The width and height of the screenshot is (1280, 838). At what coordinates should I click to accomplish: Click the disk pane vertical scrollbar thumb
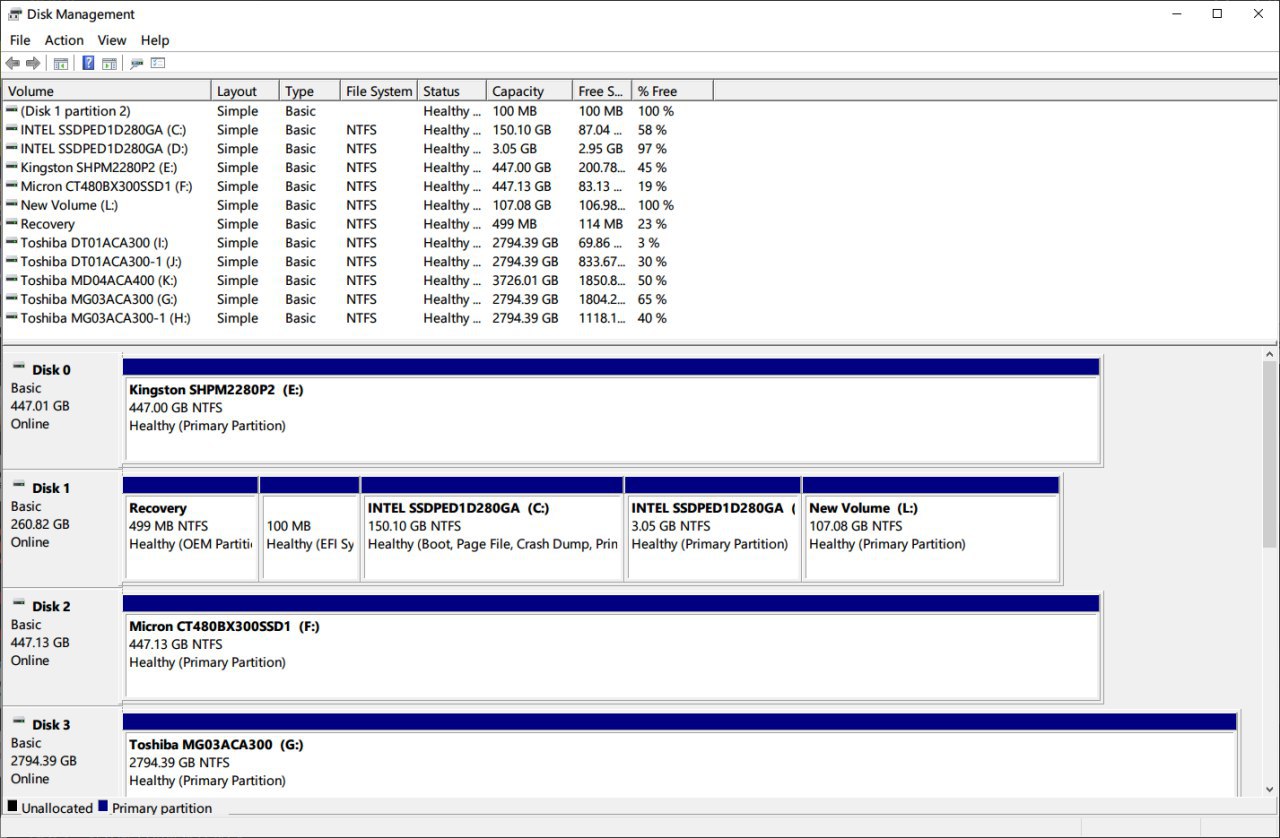pos(1270,455)
